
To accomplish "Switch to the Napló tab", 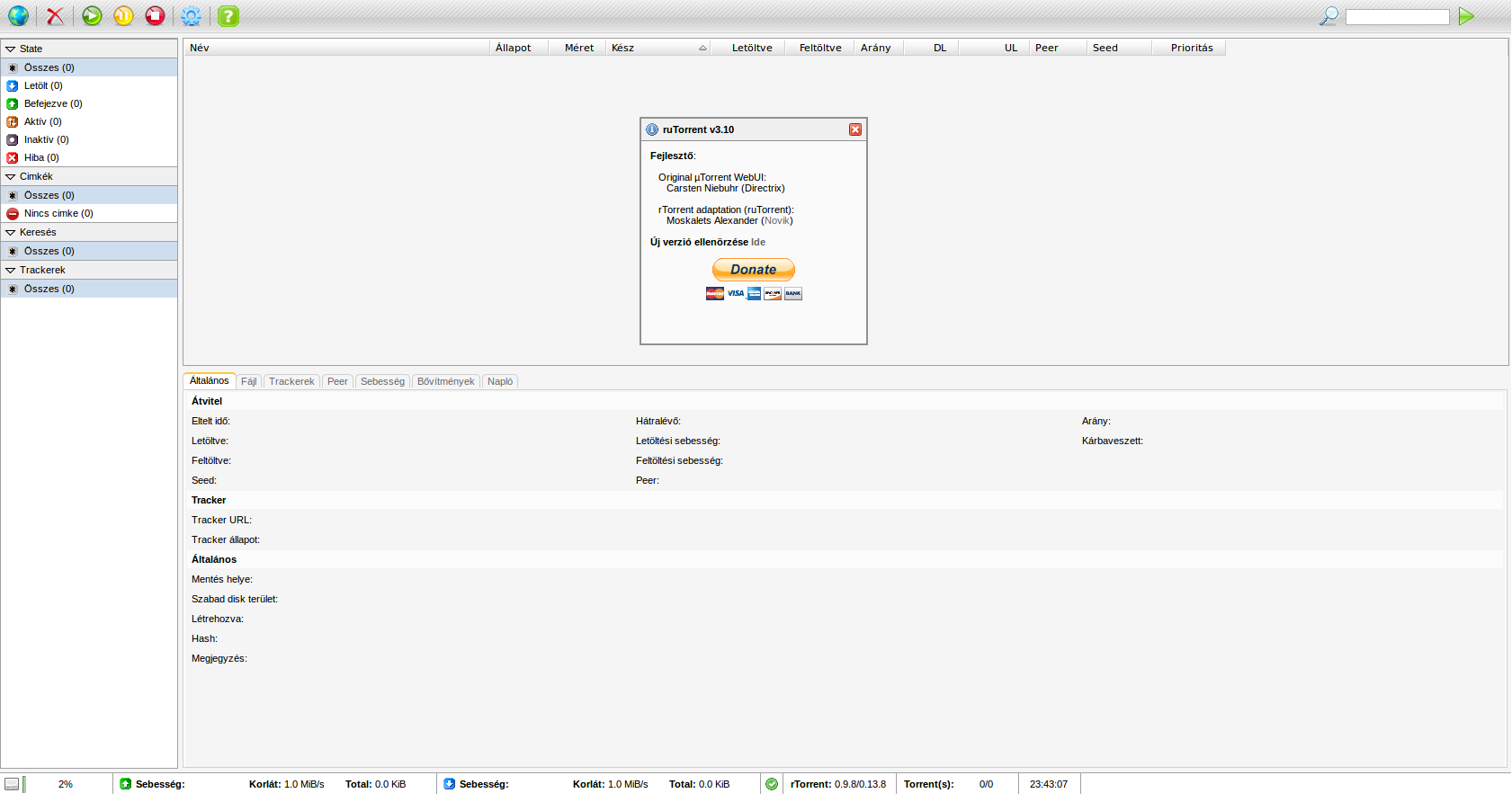I will point(500,381).
